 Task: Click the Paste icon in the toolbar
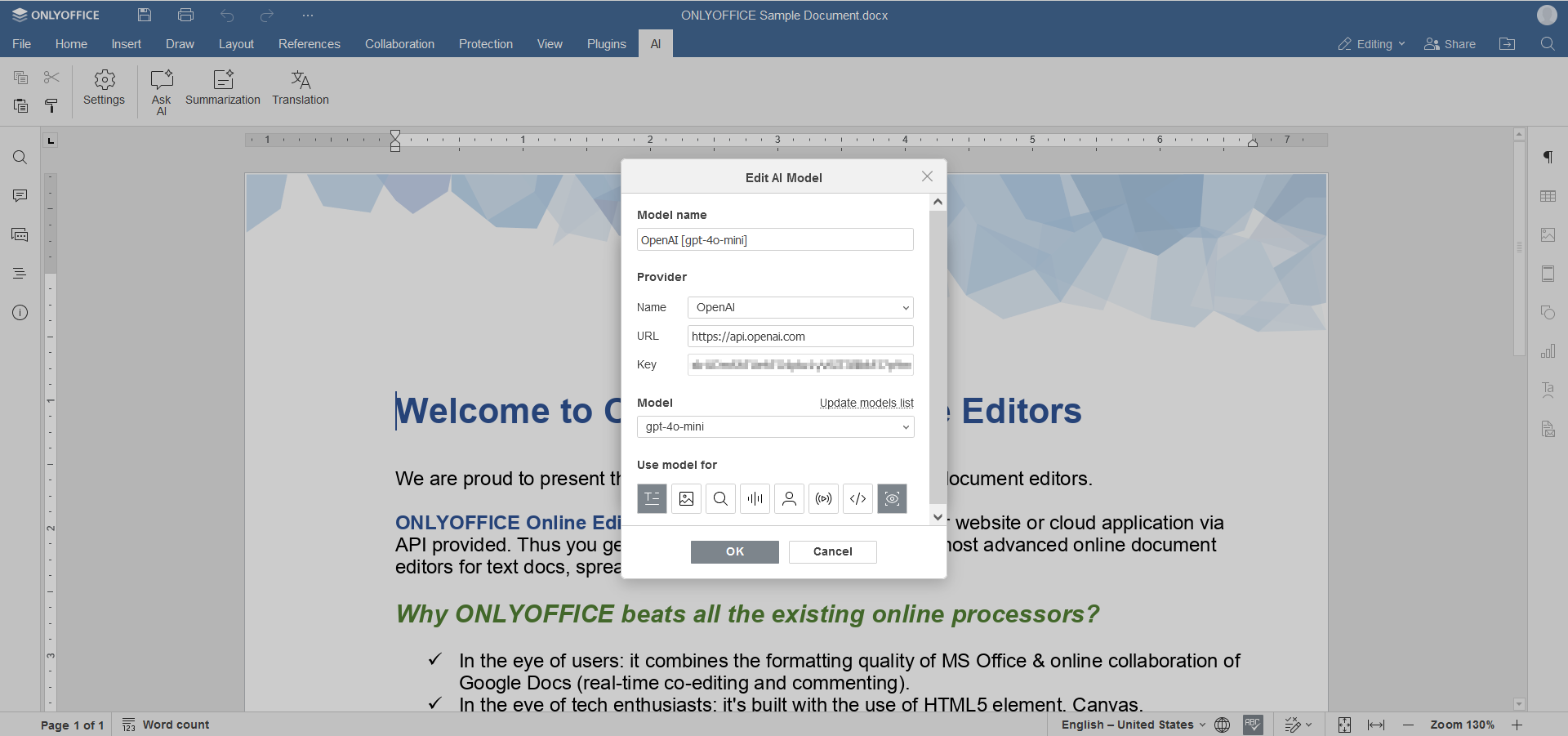tap(21, 105)
